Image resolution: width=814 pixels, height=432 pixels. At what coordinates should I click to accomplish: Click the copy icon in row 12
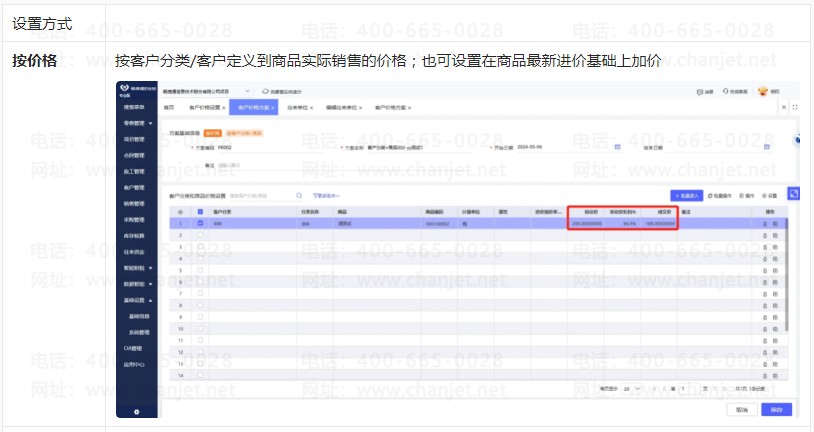(x=775, y=352)
